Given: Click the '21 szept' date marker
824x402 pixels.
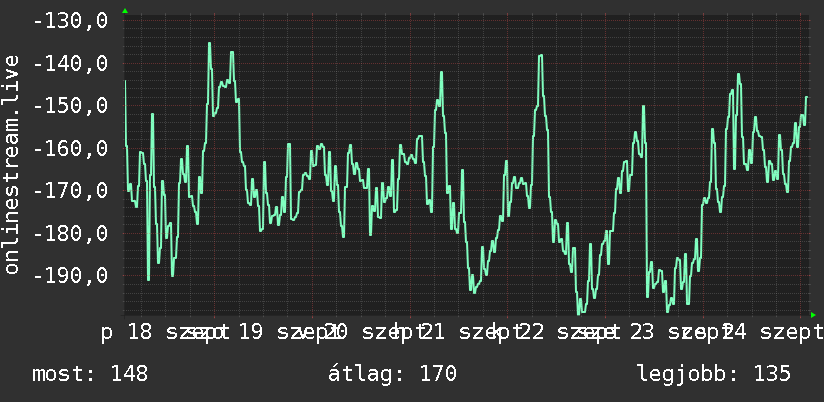Looking at the screenshot, I should click(471, 333).
